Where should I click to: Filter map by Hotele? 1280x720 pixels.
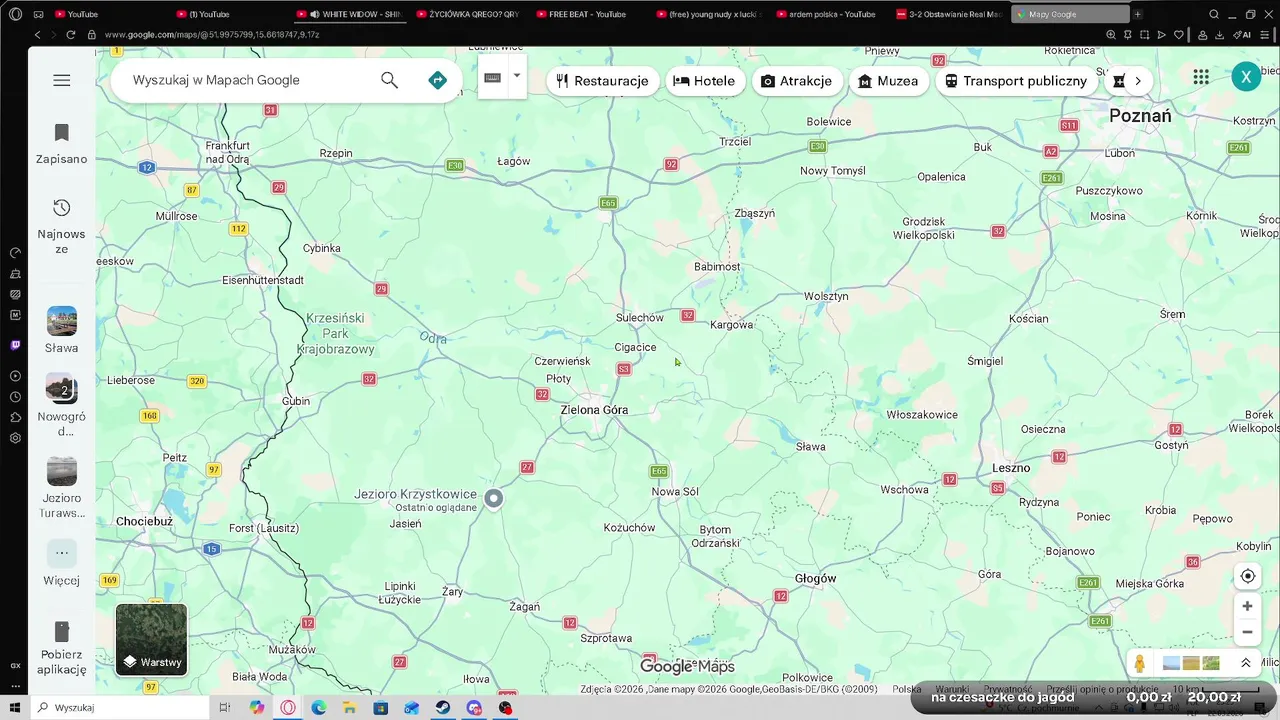click(705, 81)
